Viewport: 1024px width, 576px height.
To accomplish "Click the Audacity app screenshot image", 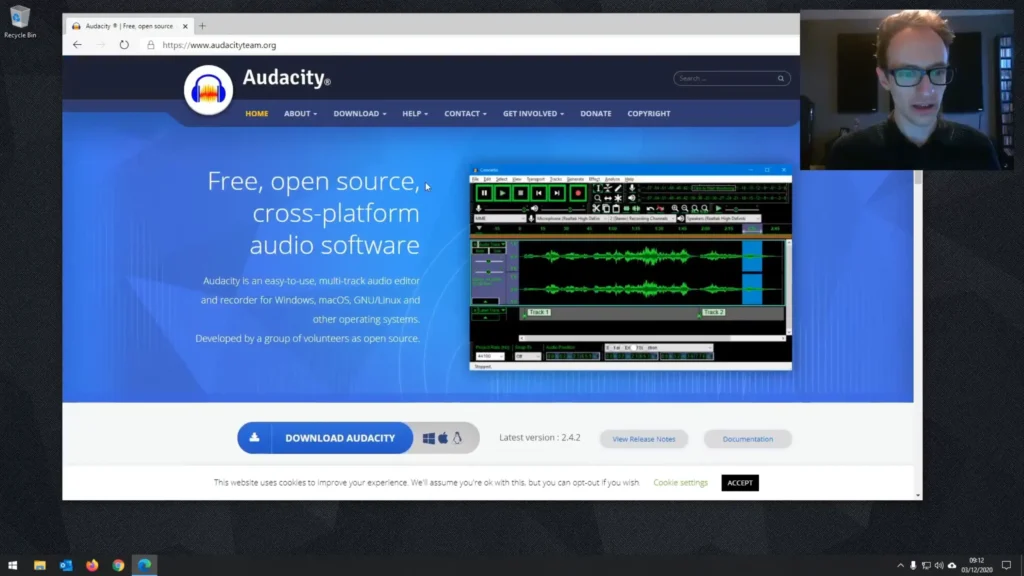I will pyautogui.click(x=631, y=268).
